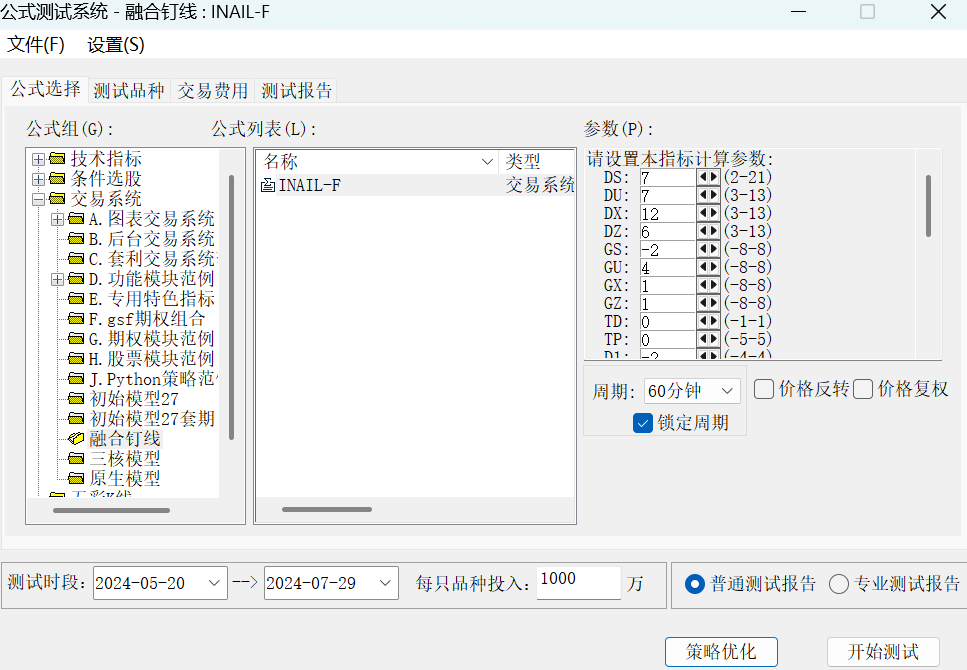Decrease GX parameter with left arrow
This screenshot has width=967, height=670.
coord(702,284)
